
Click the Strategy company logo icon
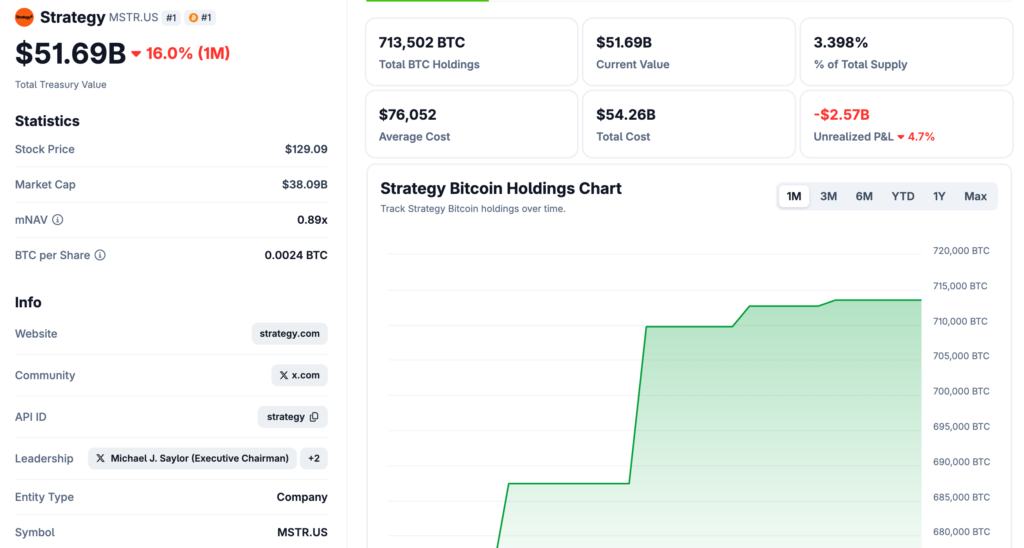point(25,17)
